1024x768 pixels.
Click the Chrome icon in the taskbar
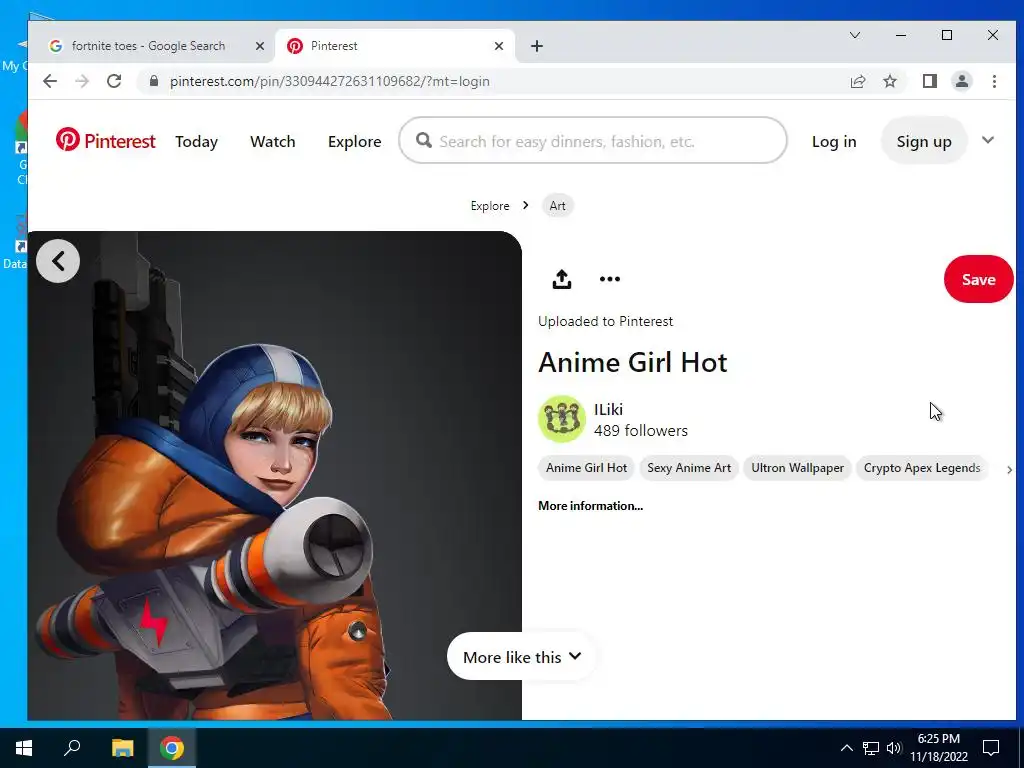[x=172, y=748]
